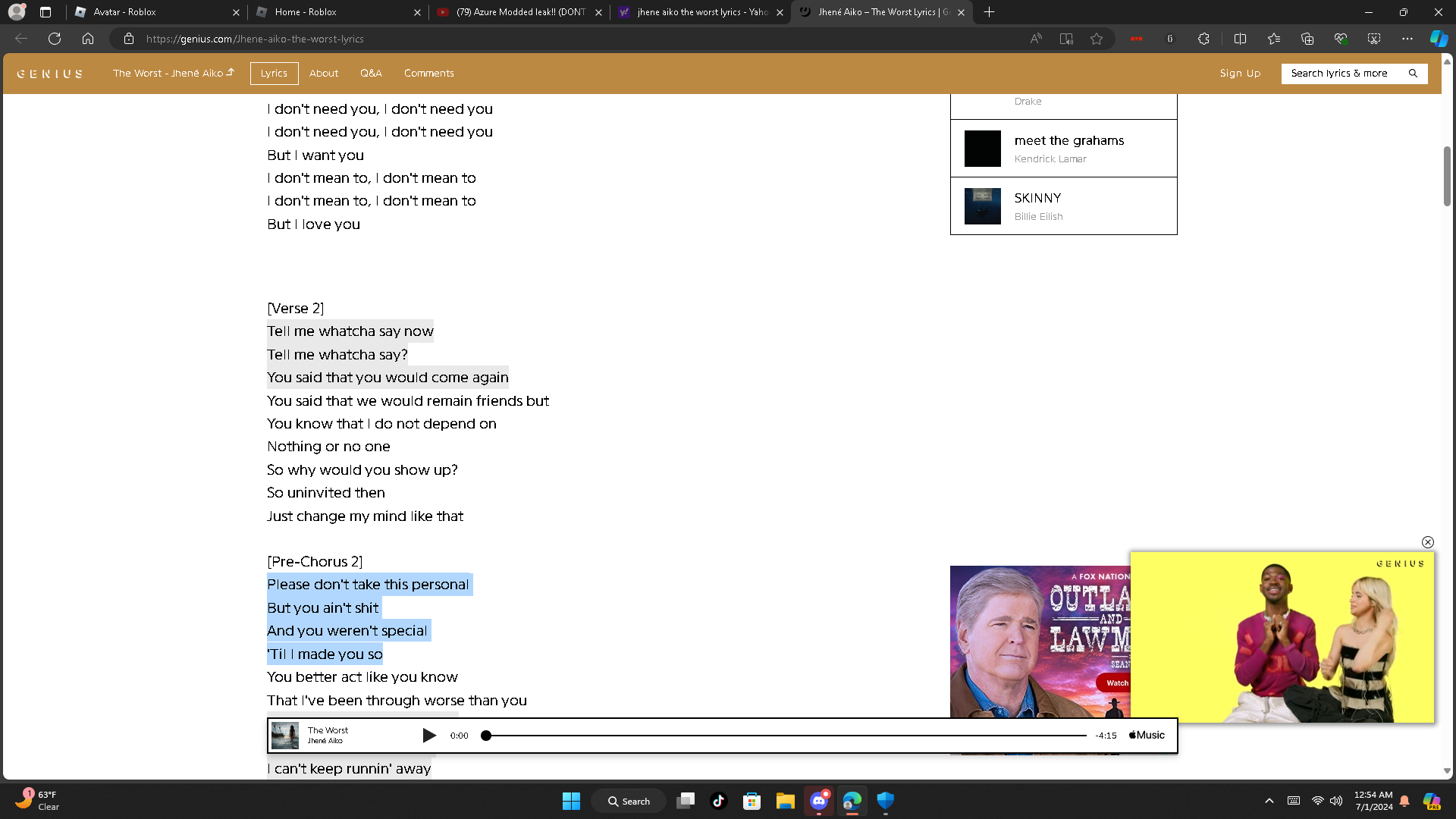Click the Genius logo in the header
The image size is (1456, 819).
tap(49, 74)
